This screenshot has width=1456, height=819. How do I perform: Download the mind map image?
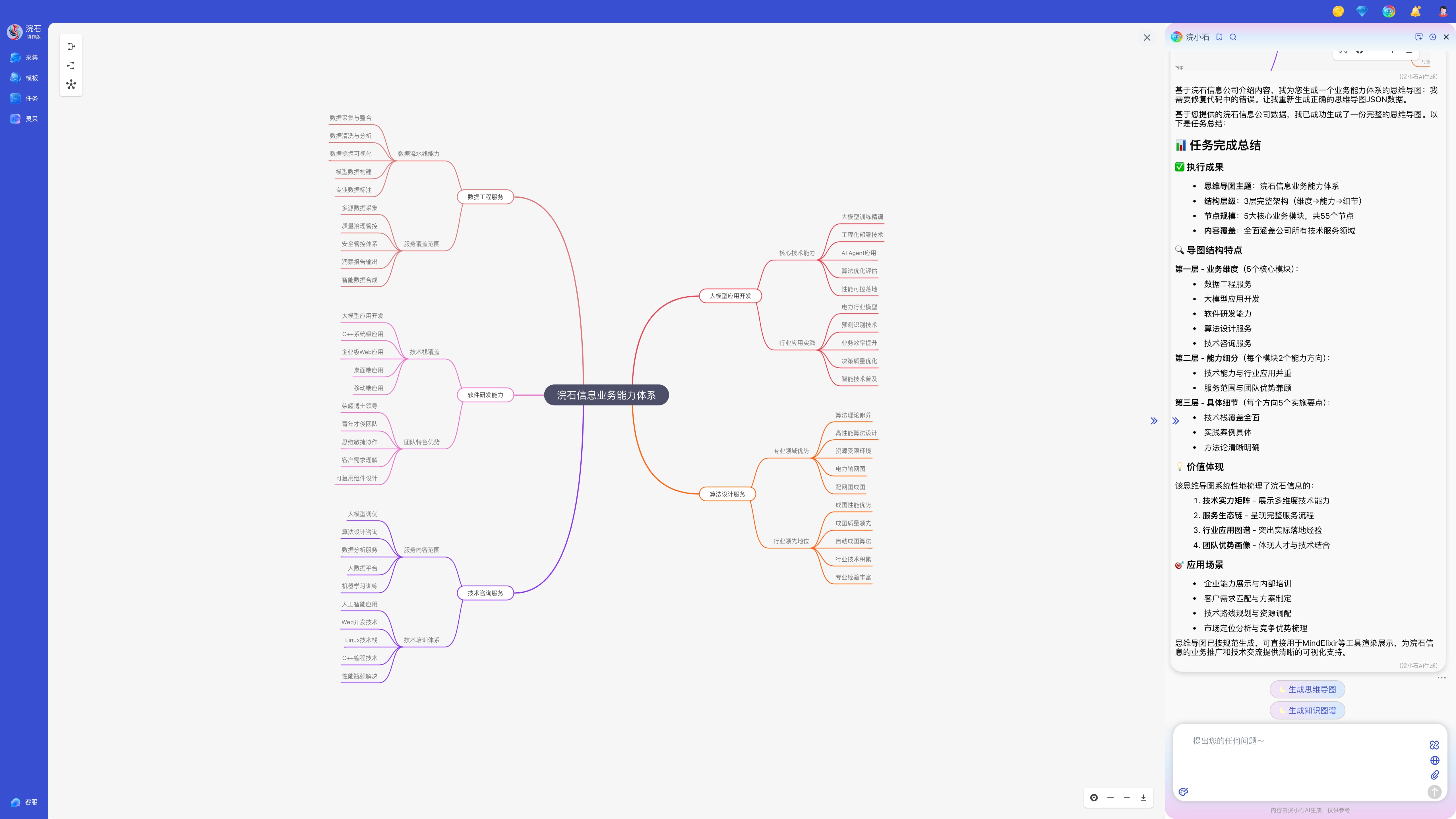(x=1143, y=797)
